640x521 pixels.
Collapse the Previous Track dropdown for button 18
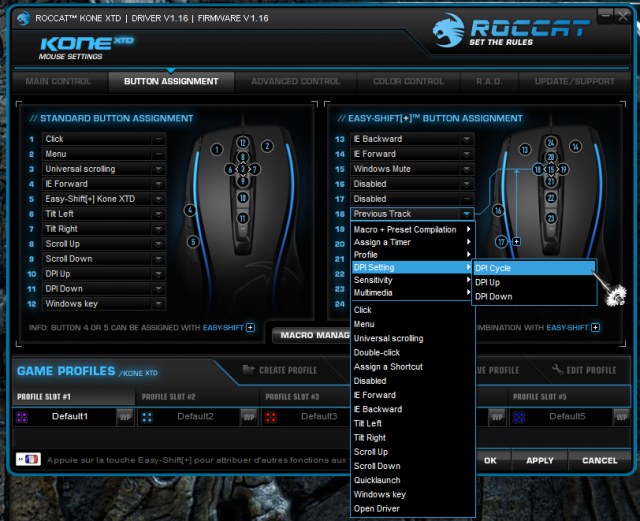click(x=467, y=214)
